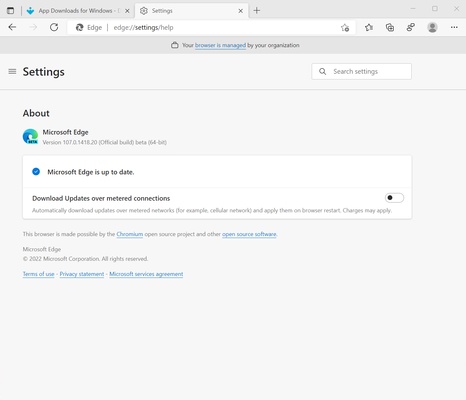Screen dimensions: 466x400
Task: Open Terms of use link
Action: [x=38, y=274]
